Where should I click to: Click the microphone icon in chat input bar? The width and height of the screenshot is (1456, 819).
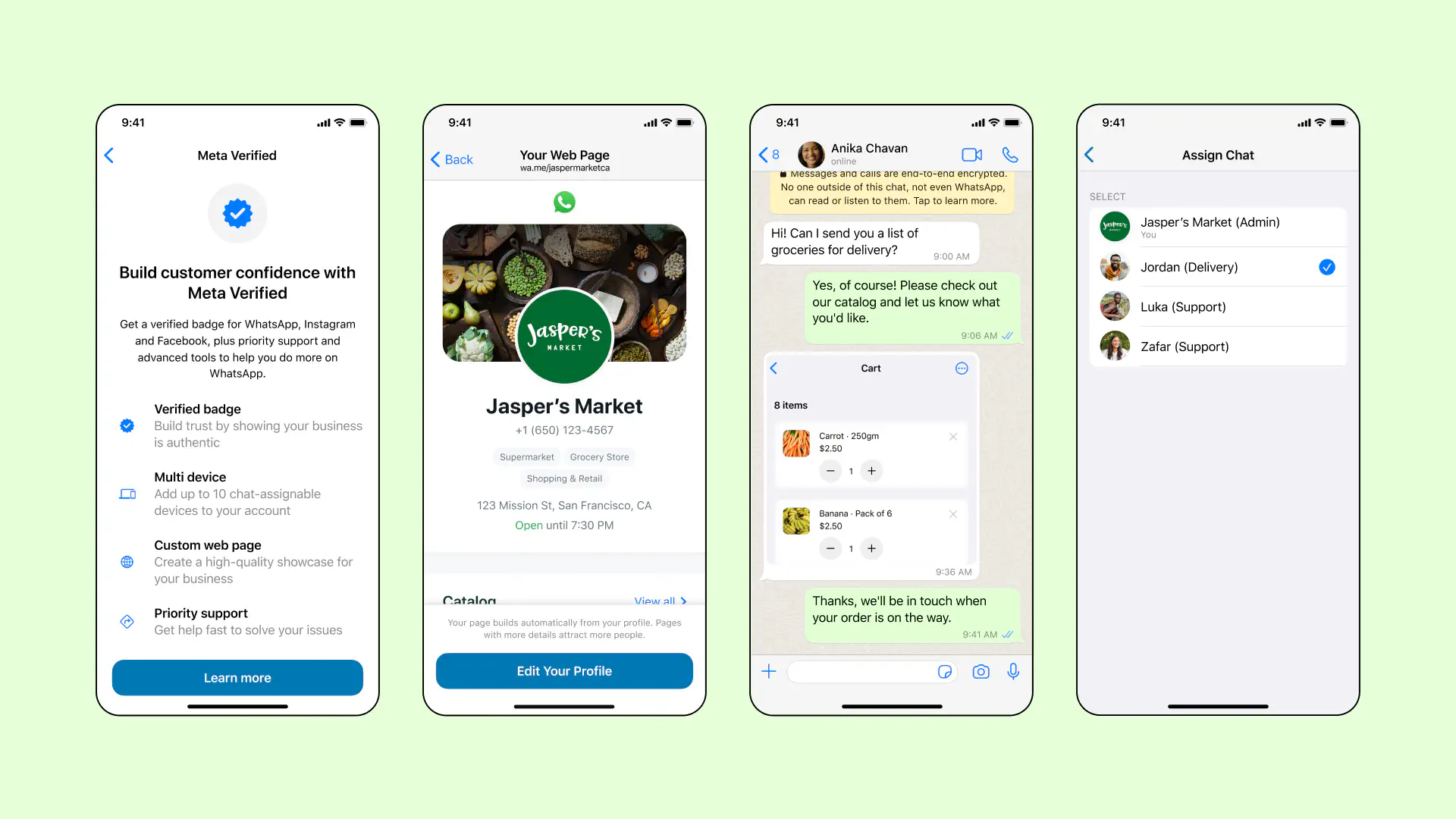coord(1014,671)
